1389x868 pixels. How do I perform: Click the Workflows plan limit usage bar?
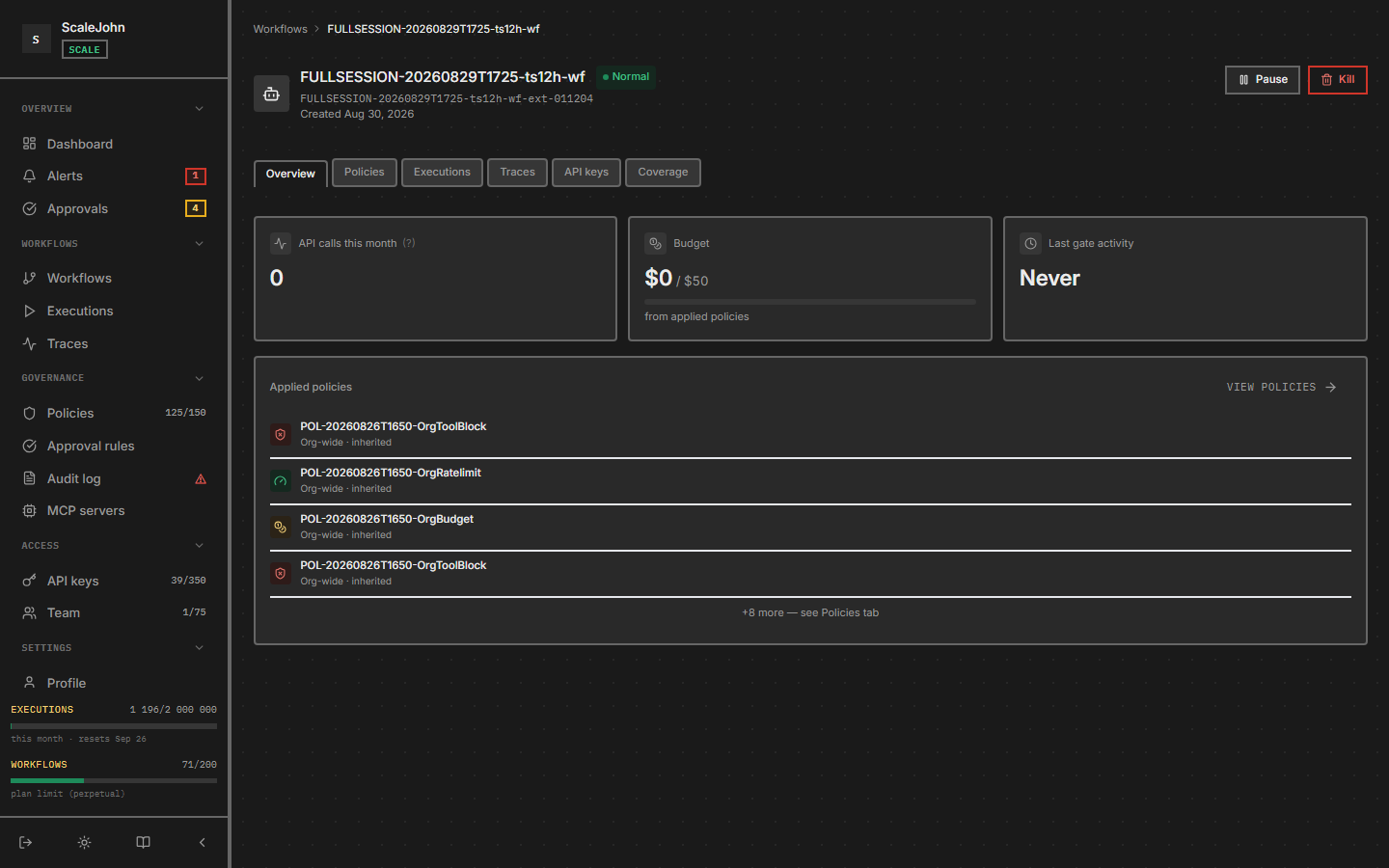coord(114,780)
